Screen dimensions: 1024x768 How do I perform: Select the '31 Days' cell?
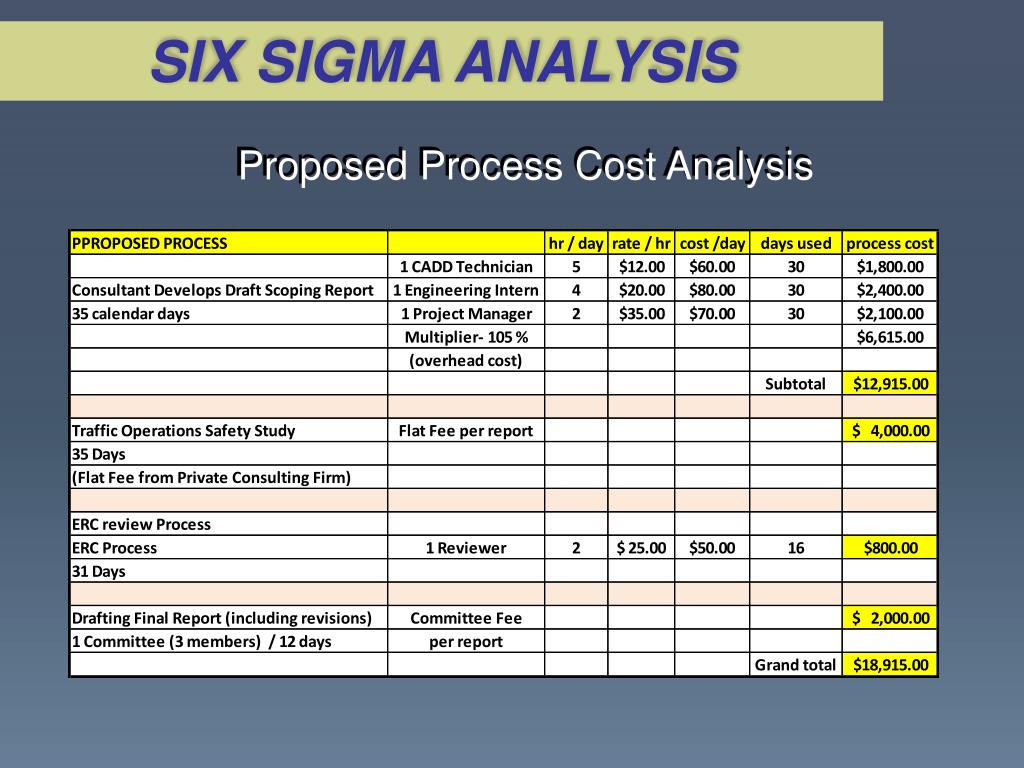click(x=229, y=571)
